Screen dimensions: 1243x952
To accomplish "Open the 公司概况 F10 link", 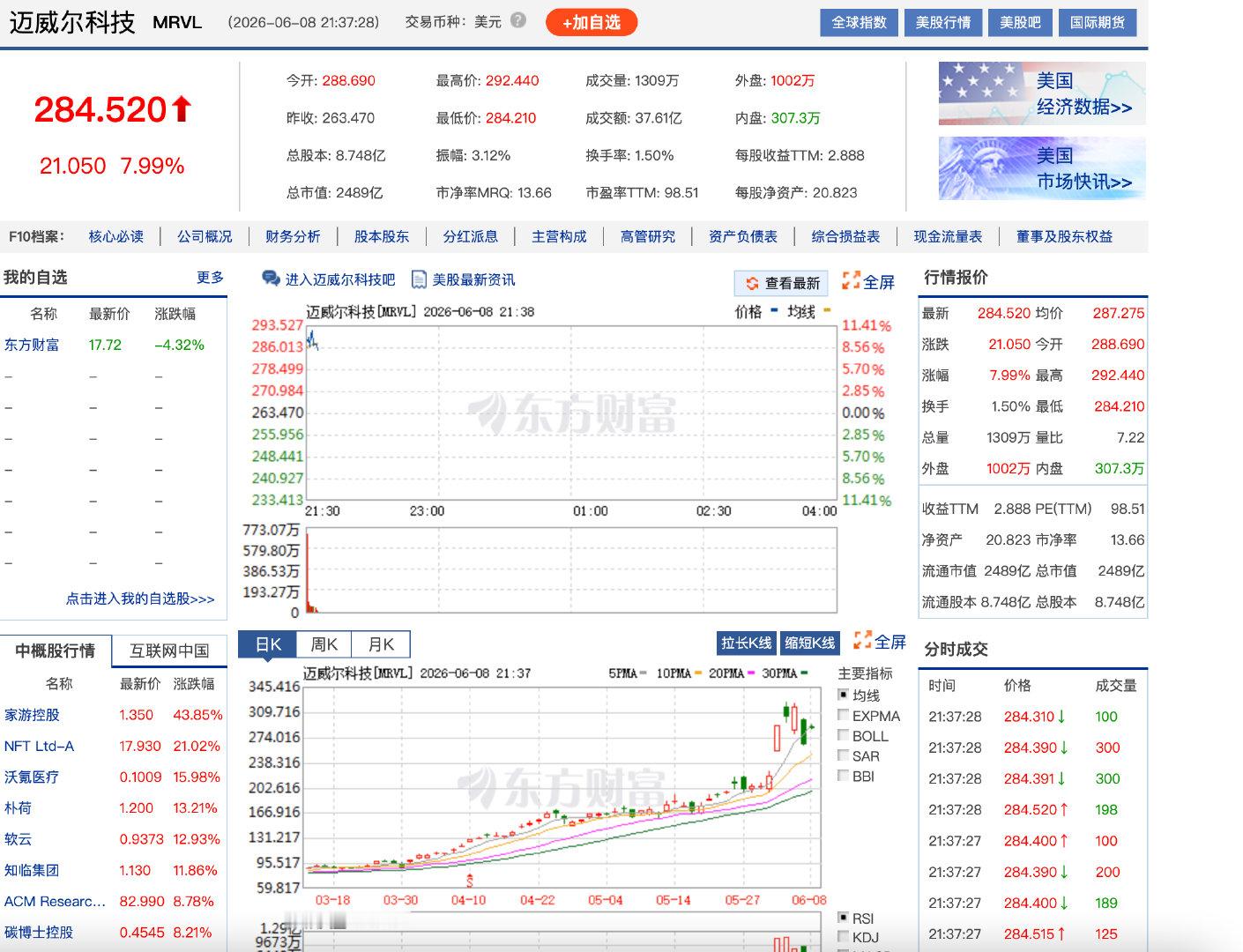I will pos(205,236).
